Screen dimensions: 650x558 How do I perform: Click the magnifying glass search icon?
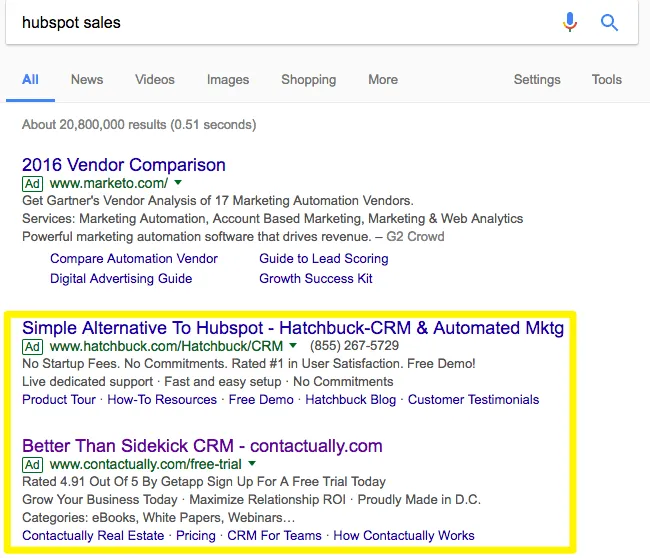coord(609,22)
